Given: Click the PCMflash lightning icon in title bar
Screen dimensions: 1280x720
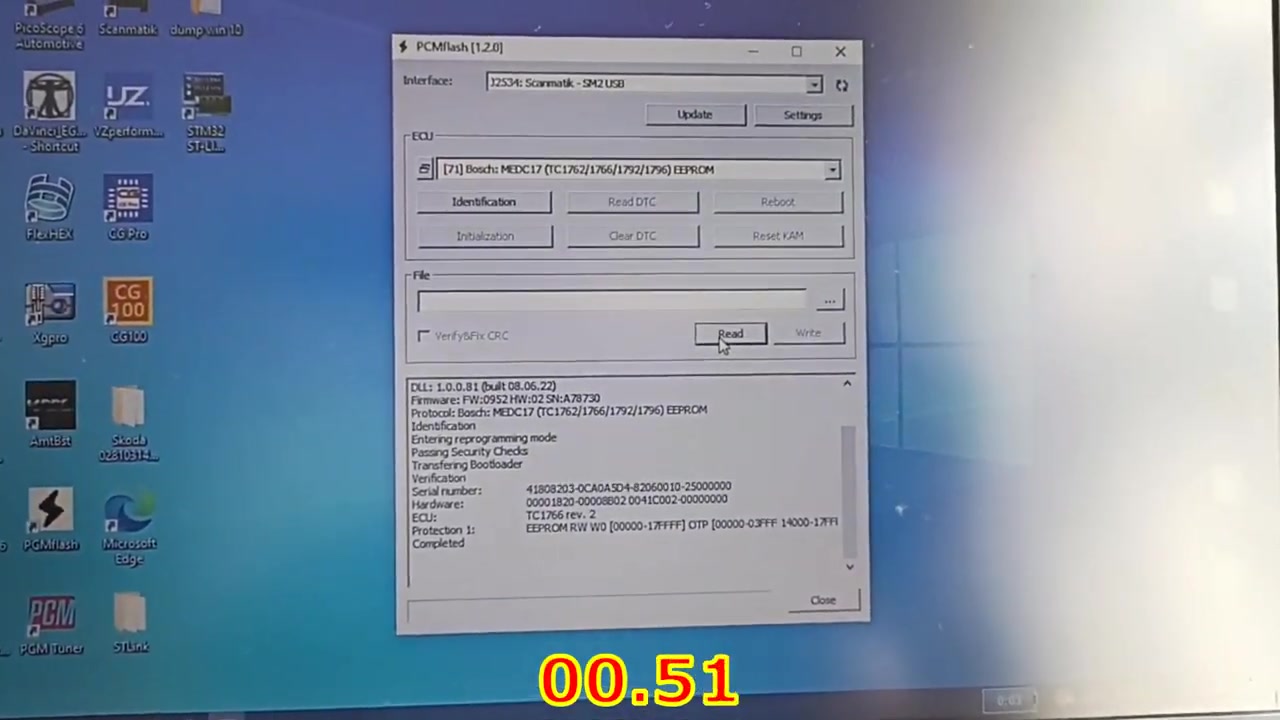Looking at the screenshot, I should pos(403,46).
